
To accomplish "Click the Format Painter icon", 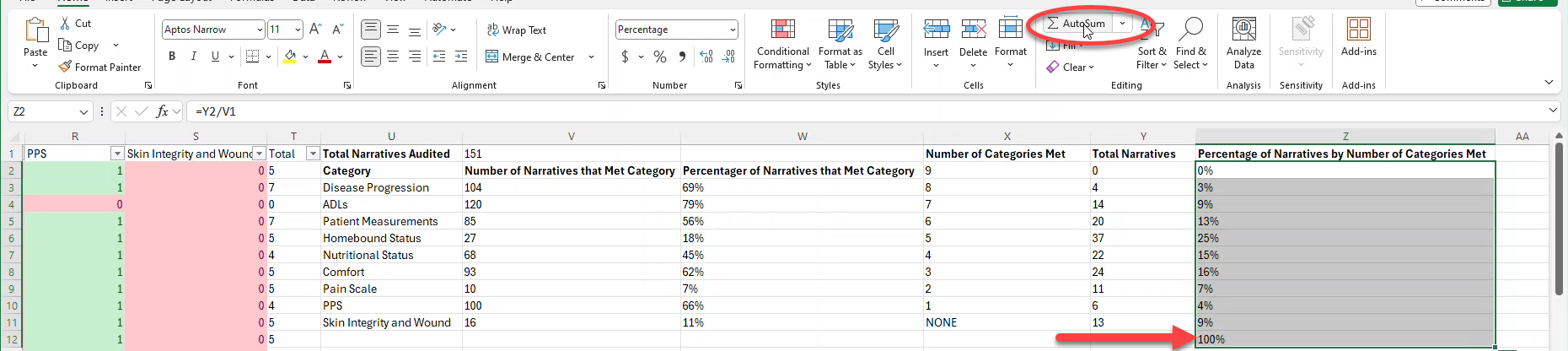I will (65, 67).
